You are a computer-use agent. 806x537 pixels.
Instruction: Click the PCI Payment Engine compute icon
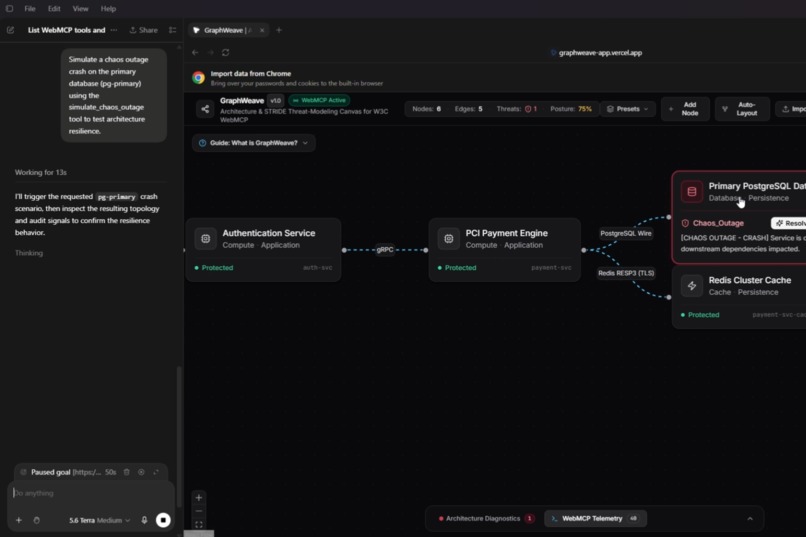point(449,239)
